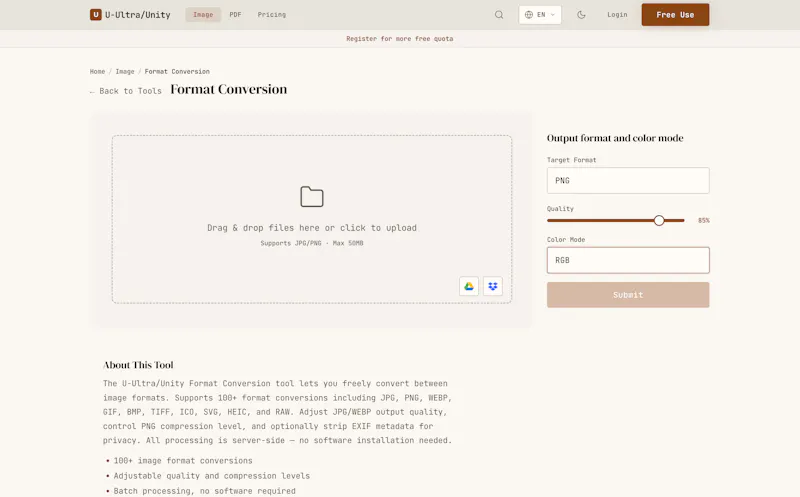Click the U-Ultra/Unity logo icon
The image size is (800, 497).
[95, 15]
